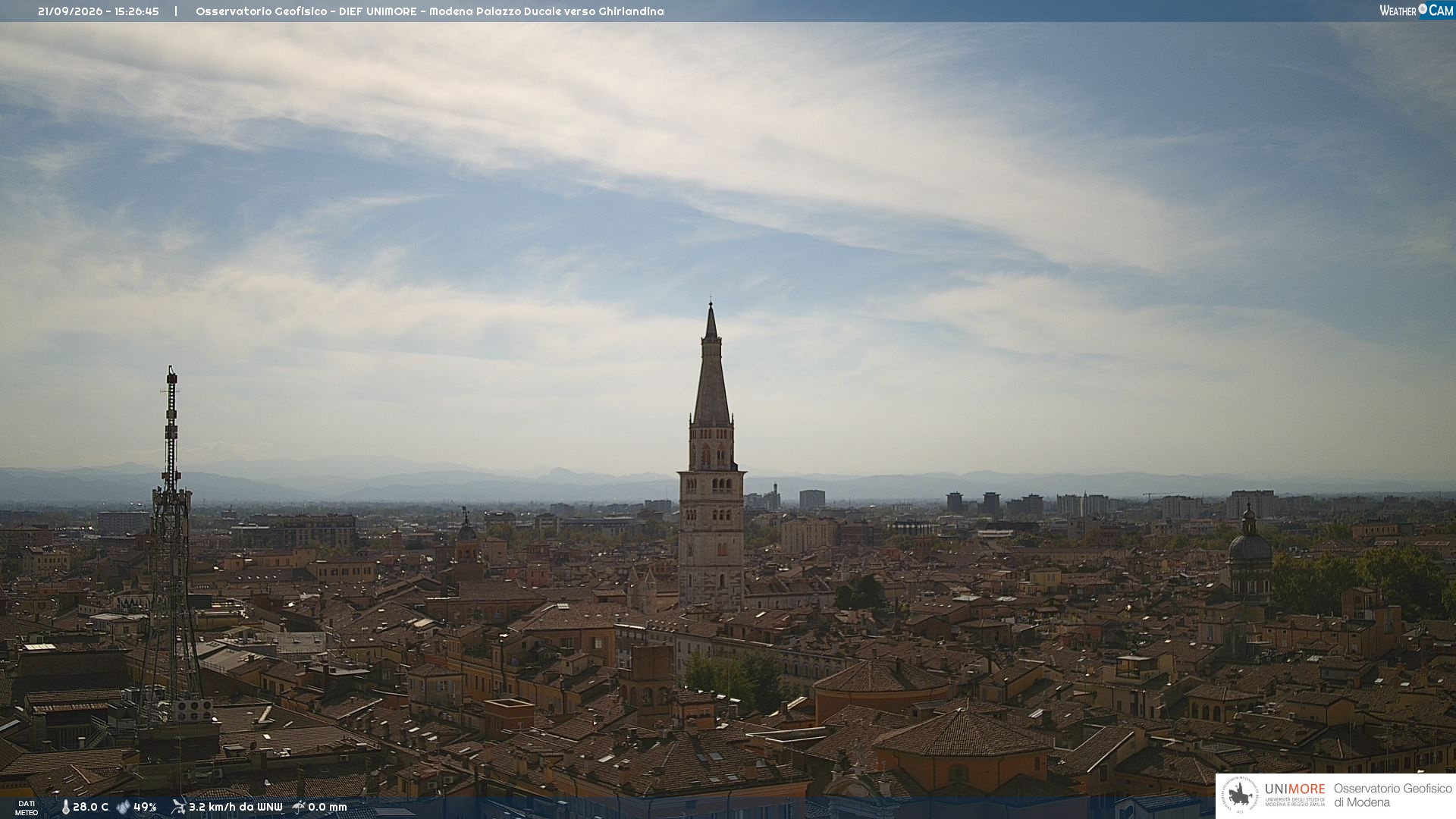Screen dimensions: 1456x819
Task: Click the rain umbrella precipitation icon
Action: [x=299, y=807]
